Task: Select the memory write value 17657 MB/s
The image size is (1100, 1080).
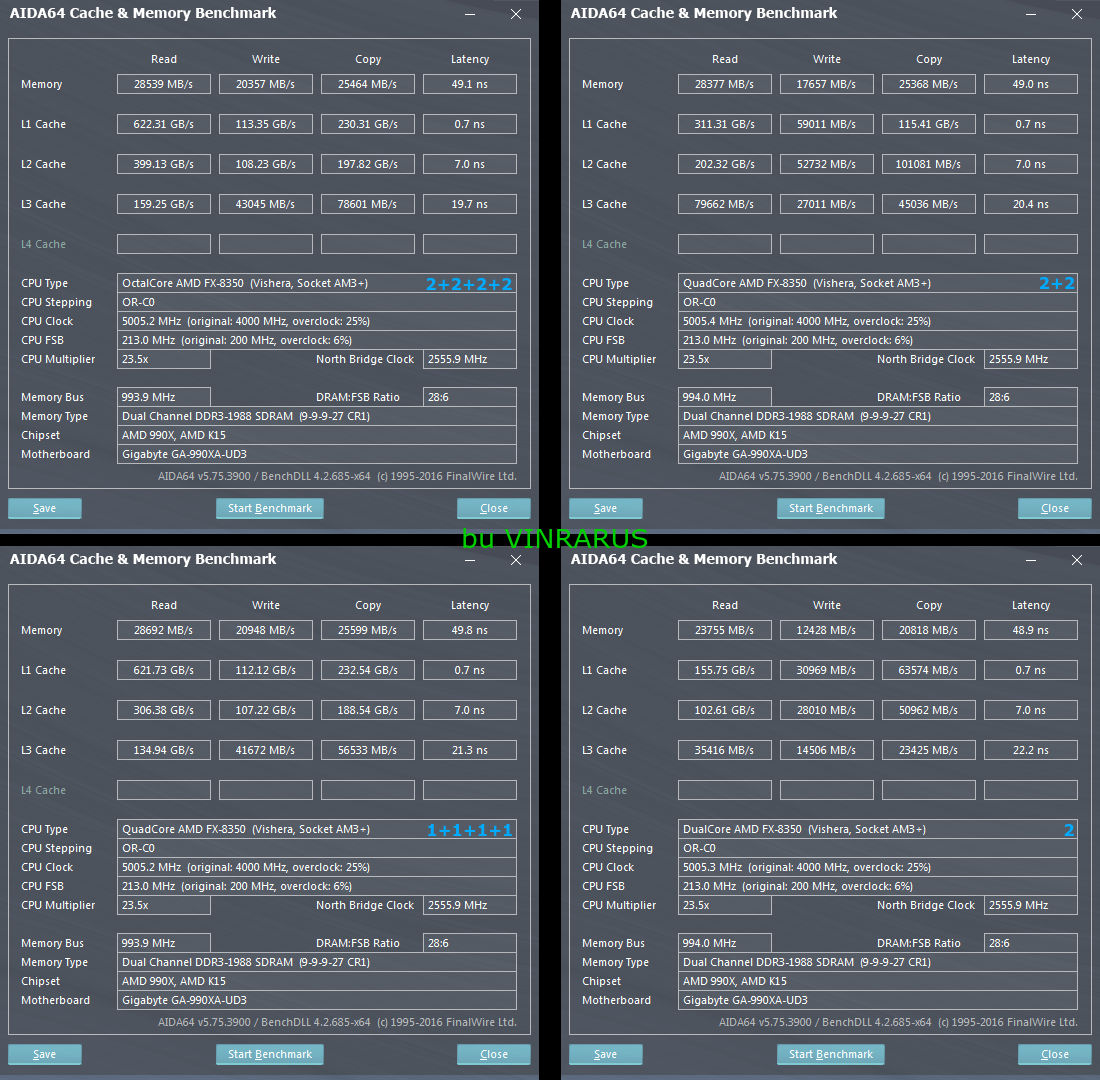Action: coord(826,84)
